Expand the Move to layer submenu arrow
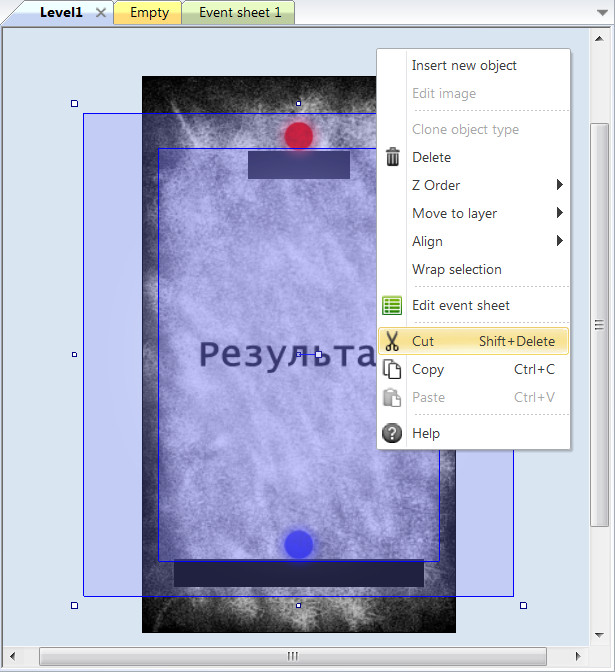 point(560,213)
